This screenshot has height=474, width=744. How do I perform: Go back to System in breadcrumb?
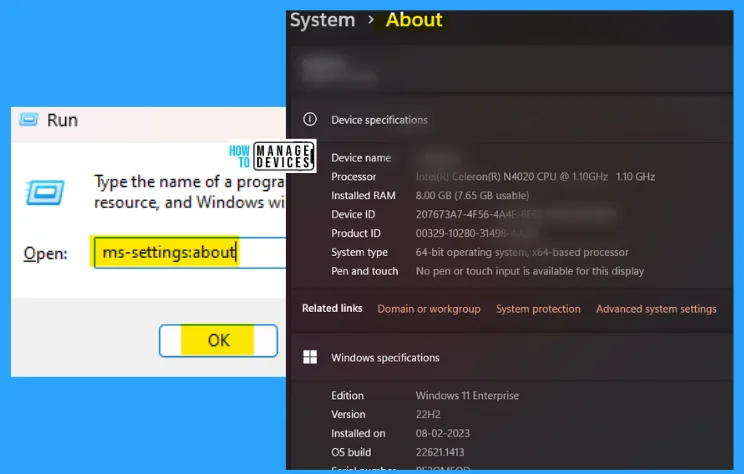click(x=322, y=20)
